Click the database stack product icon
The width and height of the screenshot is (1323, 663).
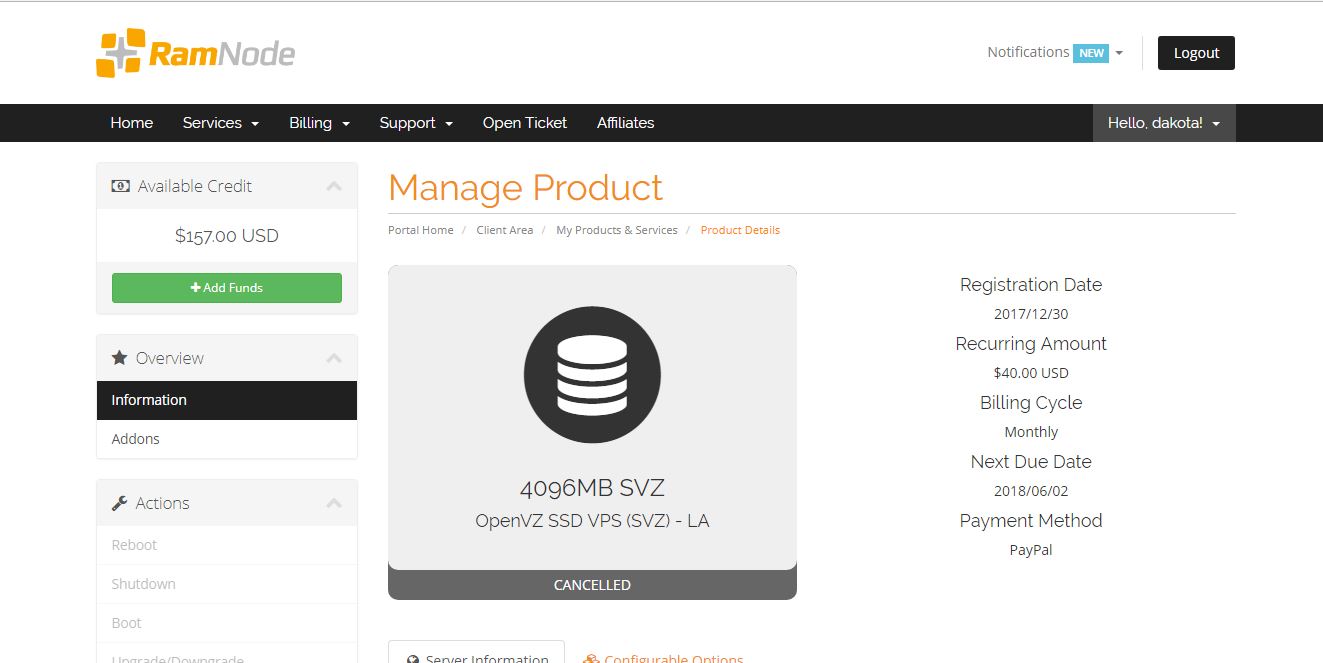(592, 375)
